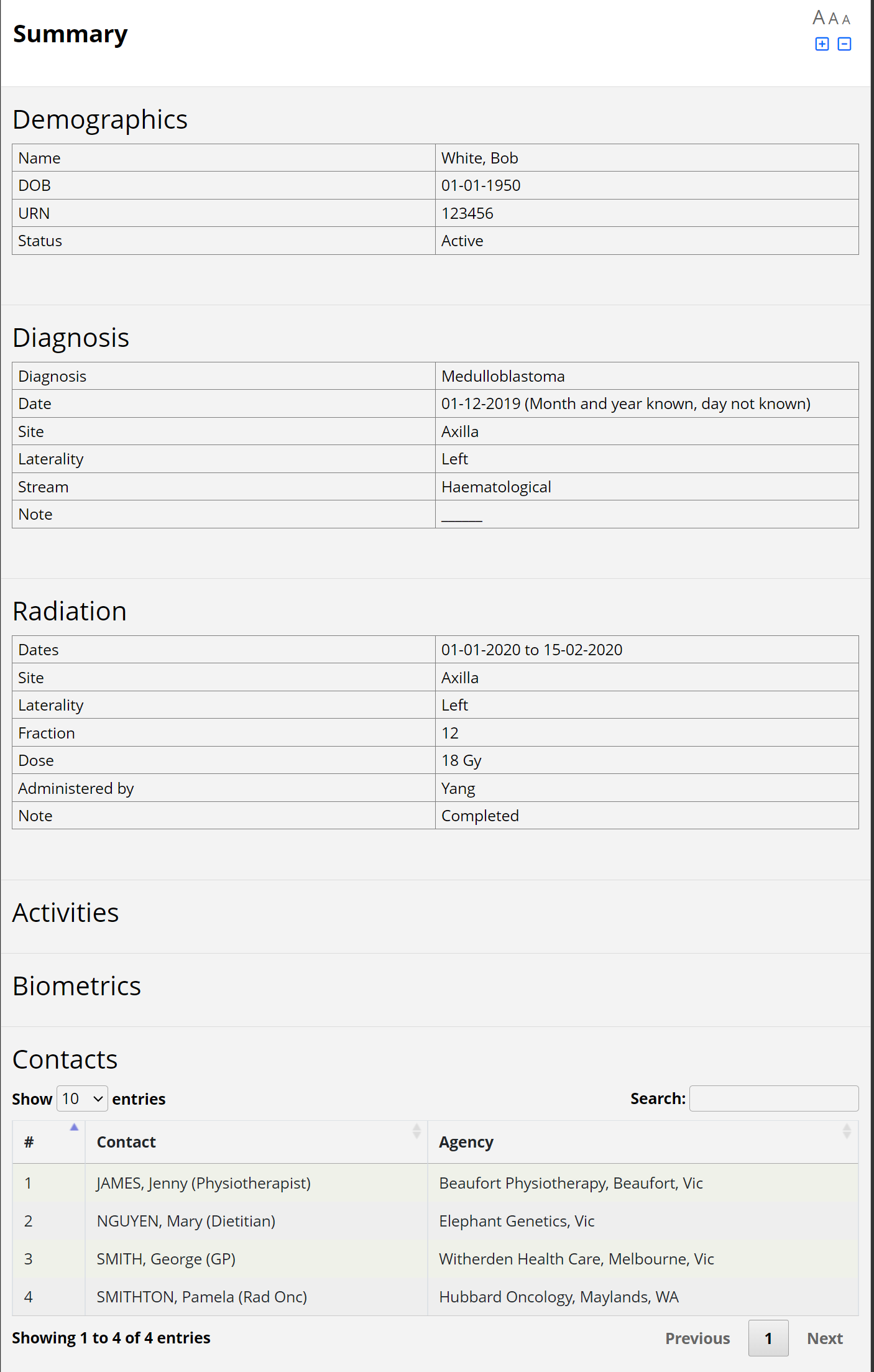Collapse the Diagnosis section heading
The height and width of the screenshot is (1372, 874).
pos(71,338)
